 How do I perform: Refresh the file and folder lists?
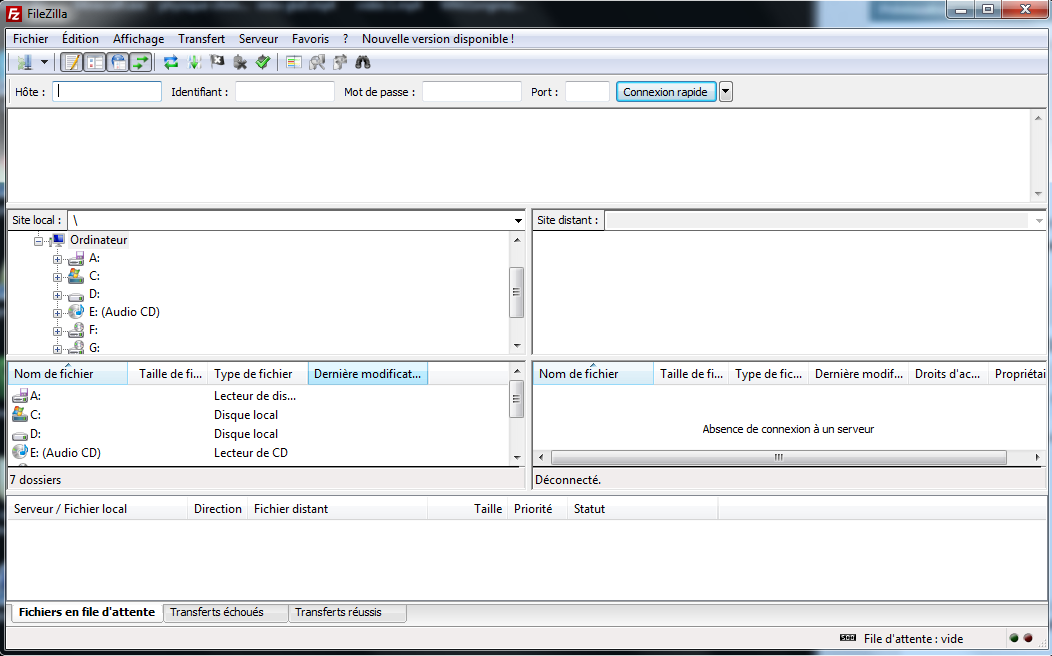(x=171, y=62)
